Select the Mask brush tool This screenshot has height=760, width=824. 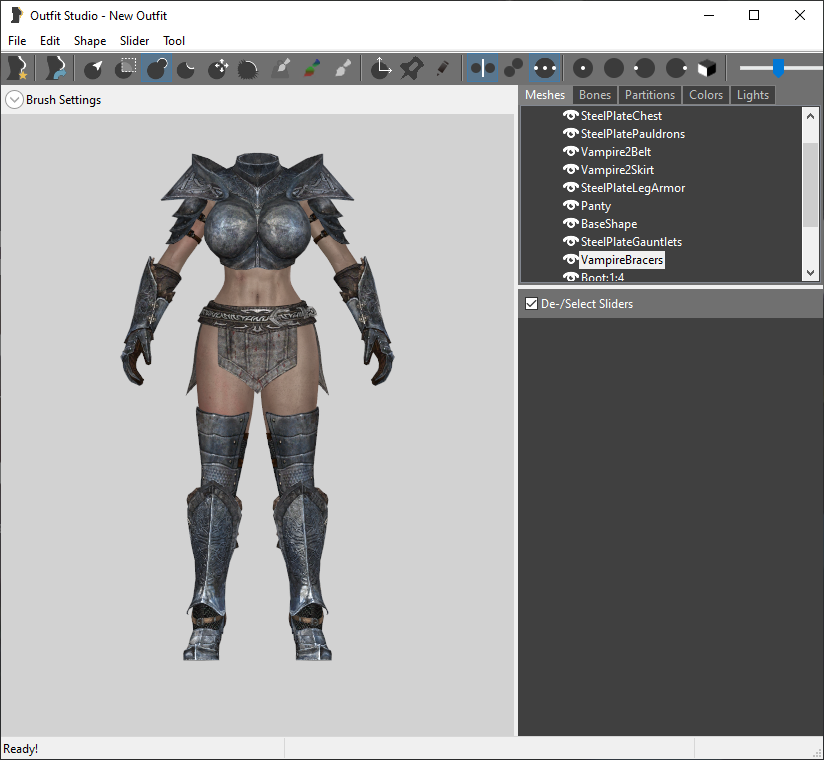coord(125,68)
